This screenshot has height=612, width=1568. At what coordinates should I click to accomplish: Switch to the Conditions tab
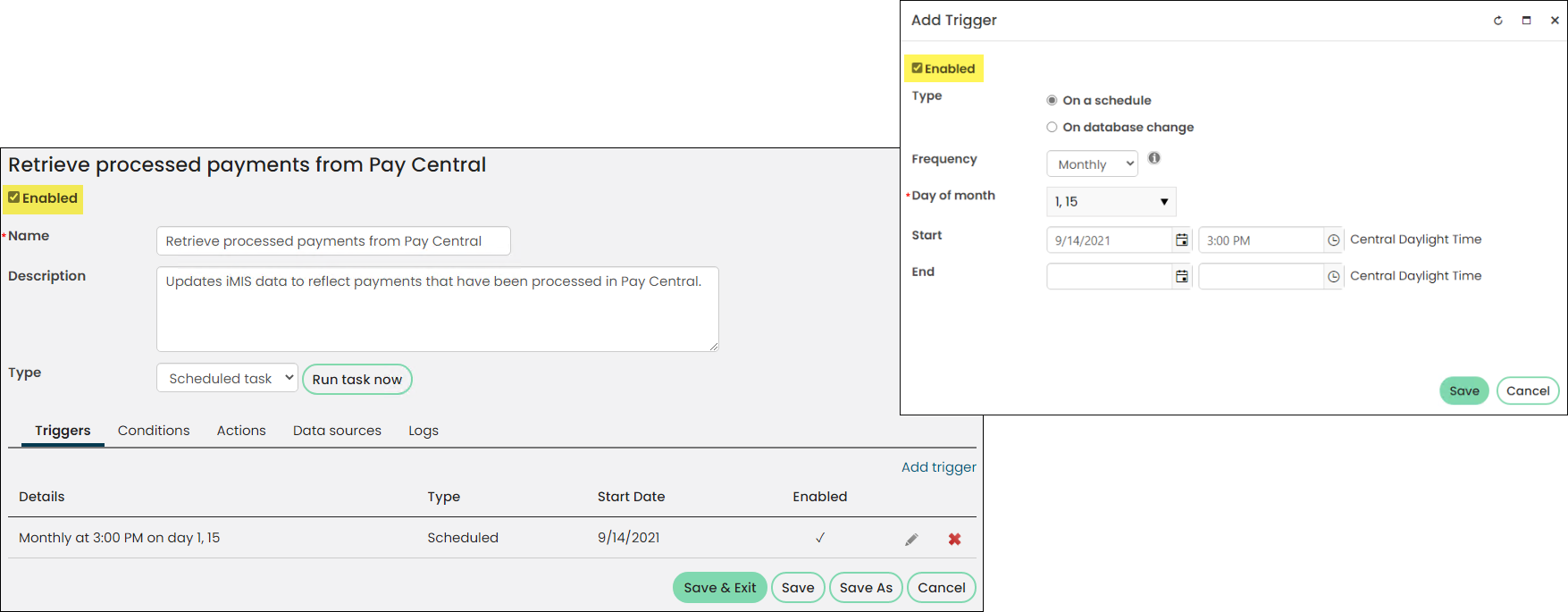pos(154,431)
